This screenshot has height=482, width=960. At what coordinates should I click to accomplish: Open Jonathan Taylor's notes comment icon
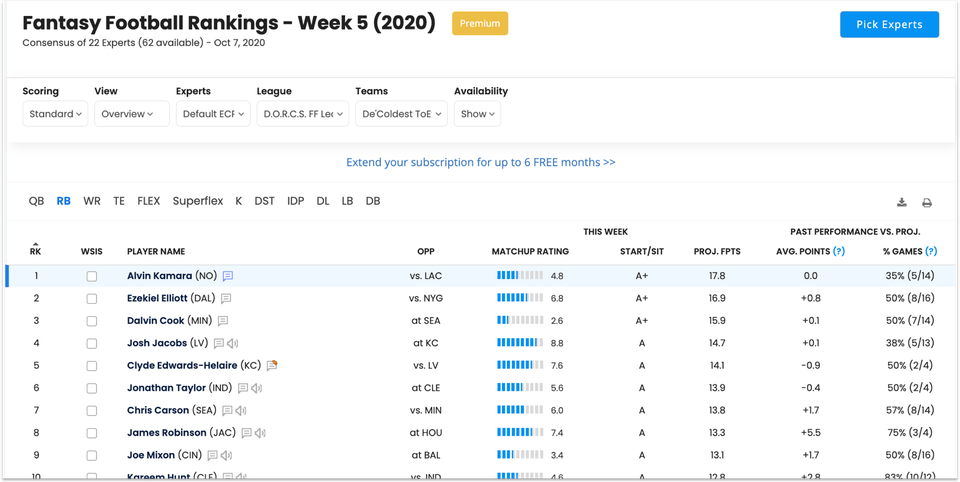[x=242, y=388]
